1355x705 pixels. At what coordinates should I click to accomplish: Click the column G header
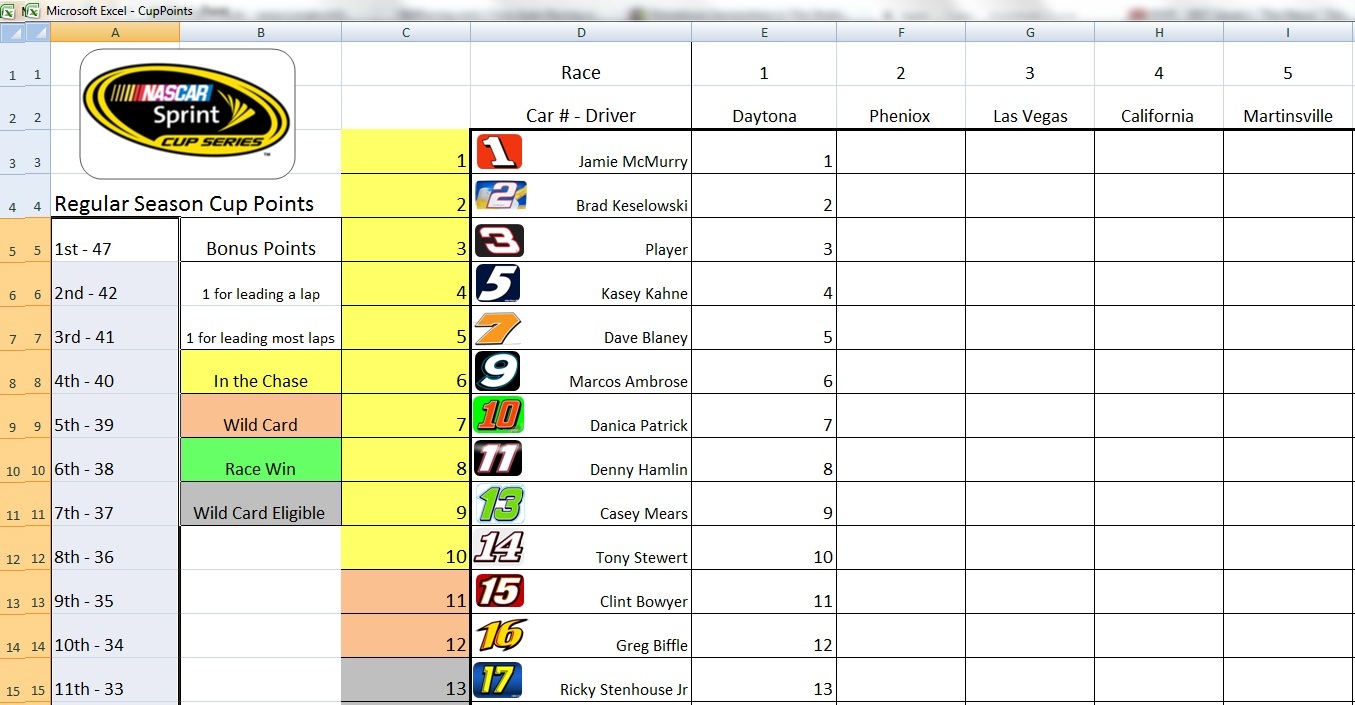point(1030,32)
